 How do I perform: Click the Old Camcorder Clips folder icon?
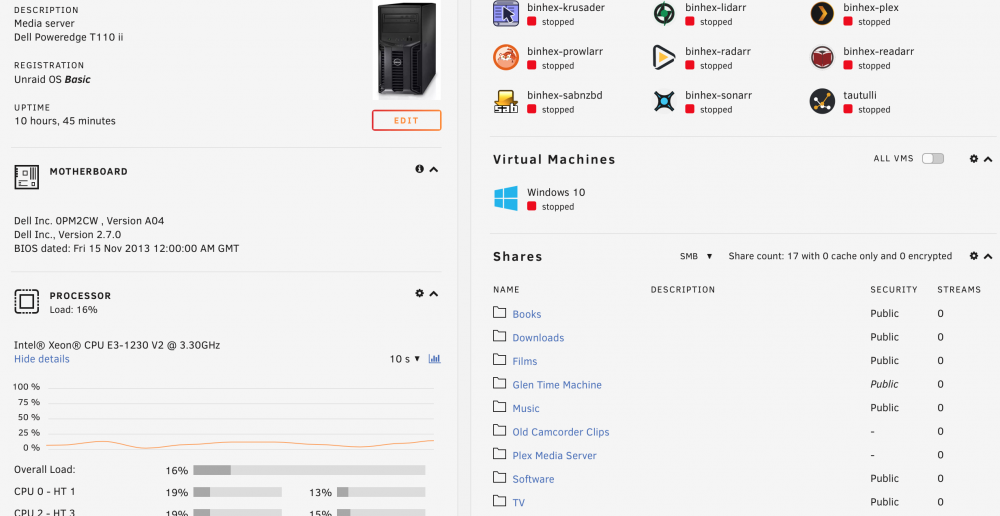(499, 431)
